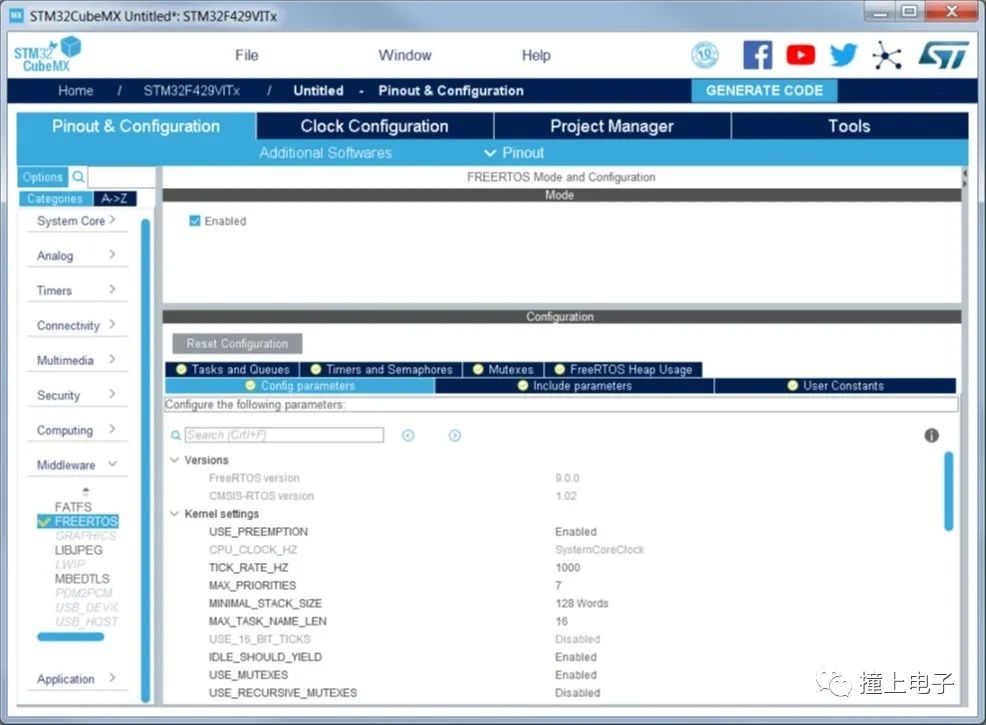Open the Mutexes tab
The width and height of the screenshot is (986, 725).
pyautogui.click(x=503, y=369)
